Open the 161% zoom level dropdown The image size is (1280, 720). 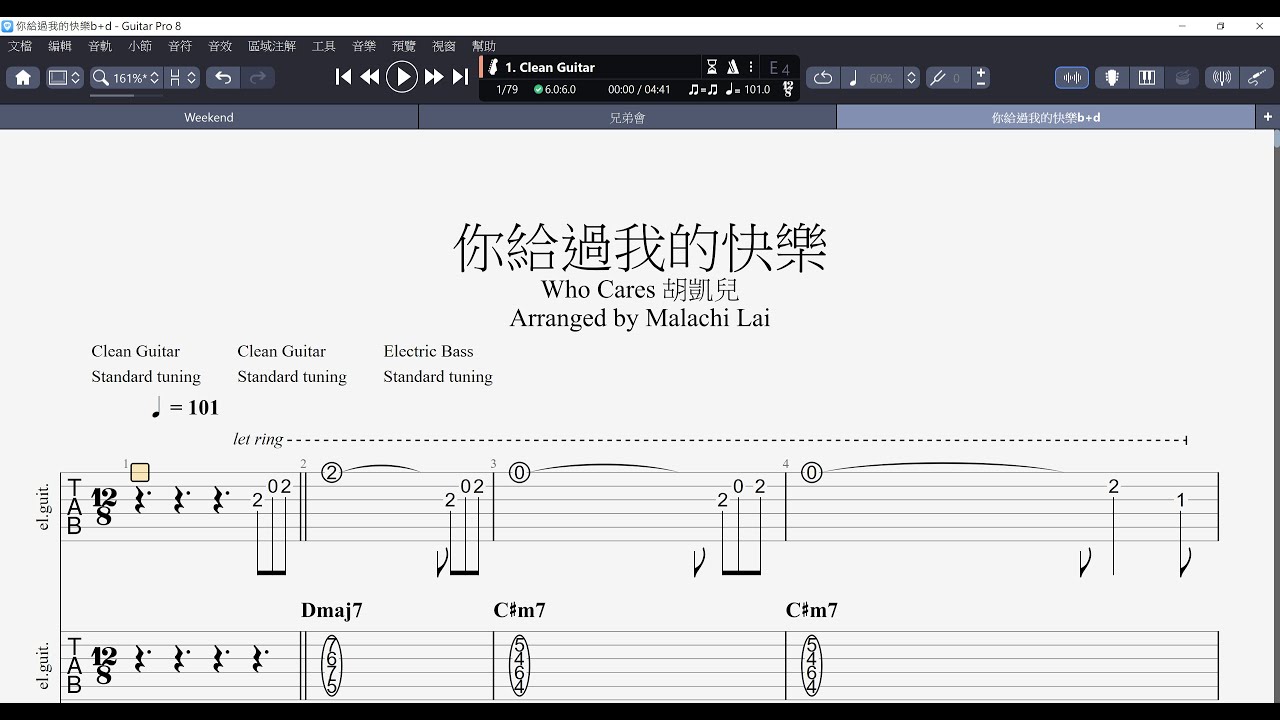coord(136,78)
